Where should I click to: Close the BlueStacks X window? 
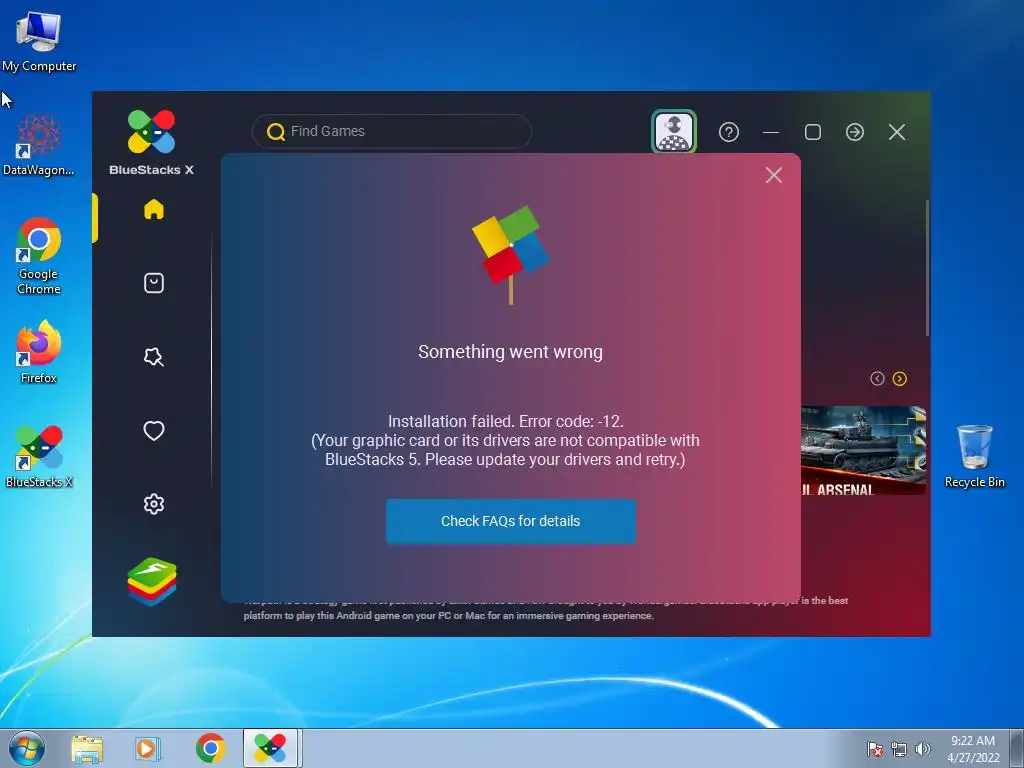pyautogui.click(x=897, y=132)
